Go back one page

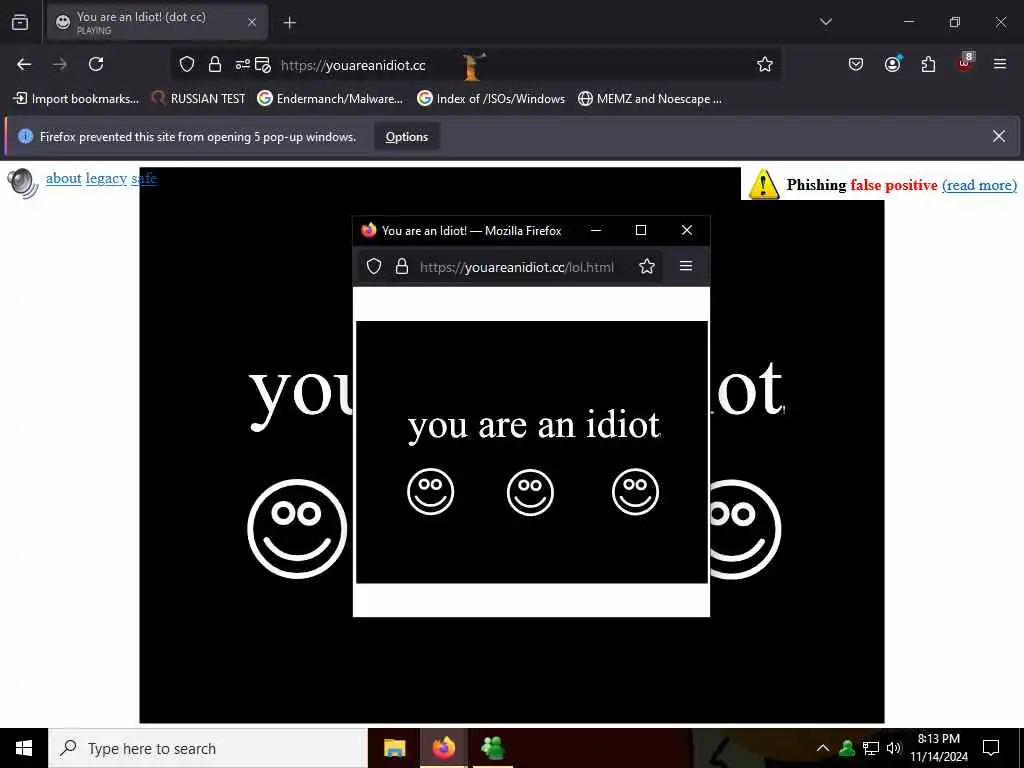pyautogui.click(x=24, y=64)
